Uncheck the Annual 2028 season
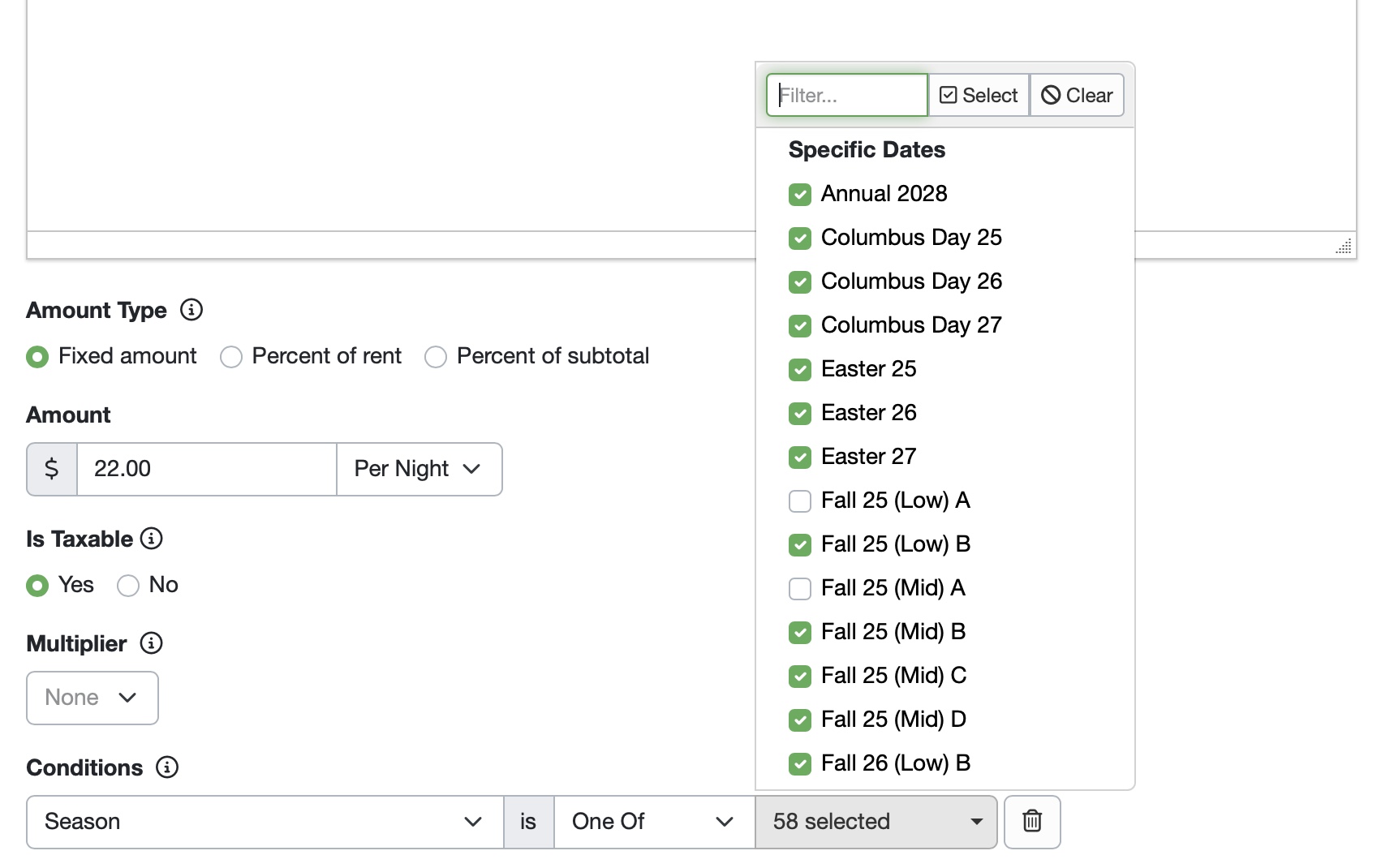Screen dimensions: 1394x868 (x=800, y=195)
